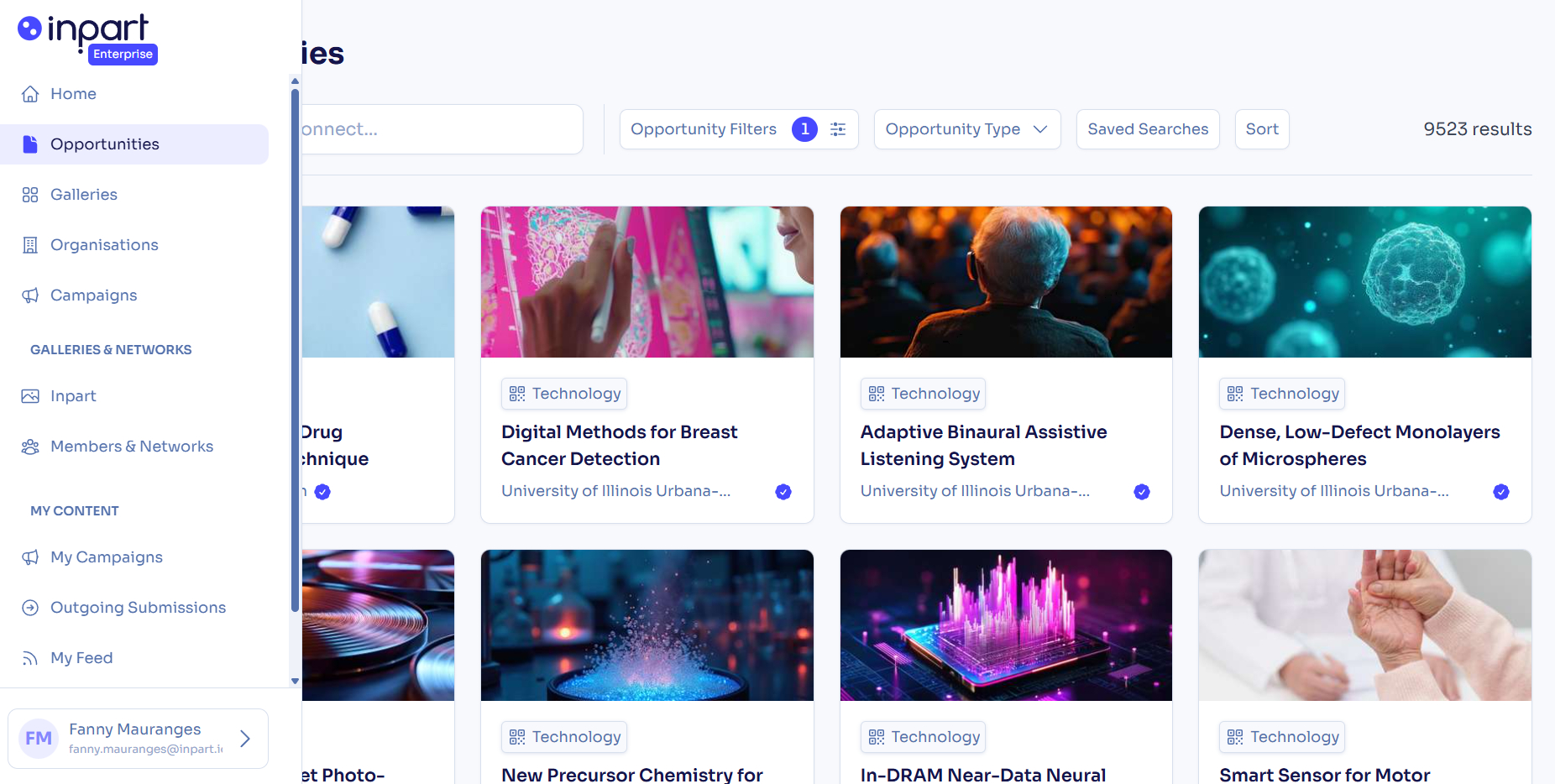Click the breast cancer detection thumbnail image
Image resolution: width=1555 pixels, height=784 pixels.
point(647,282)
